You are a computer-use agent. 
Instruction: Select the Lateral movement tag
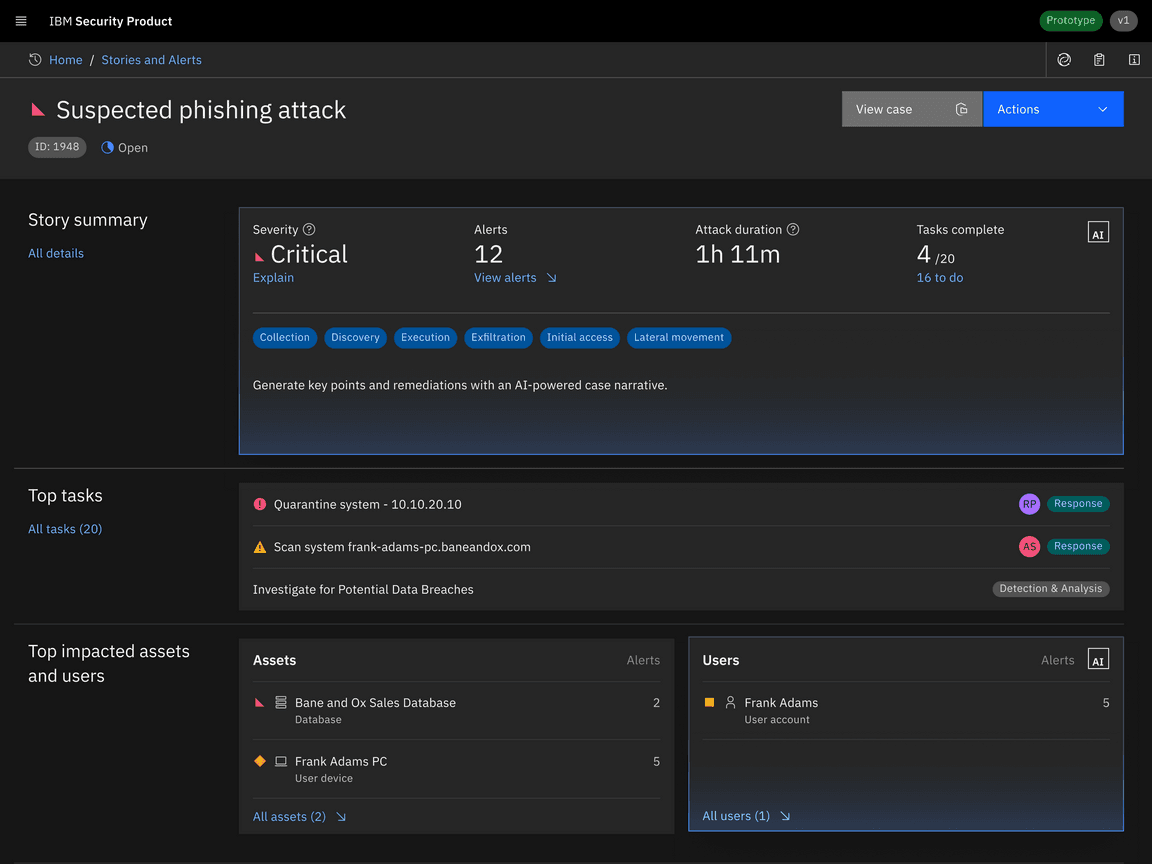678,338
